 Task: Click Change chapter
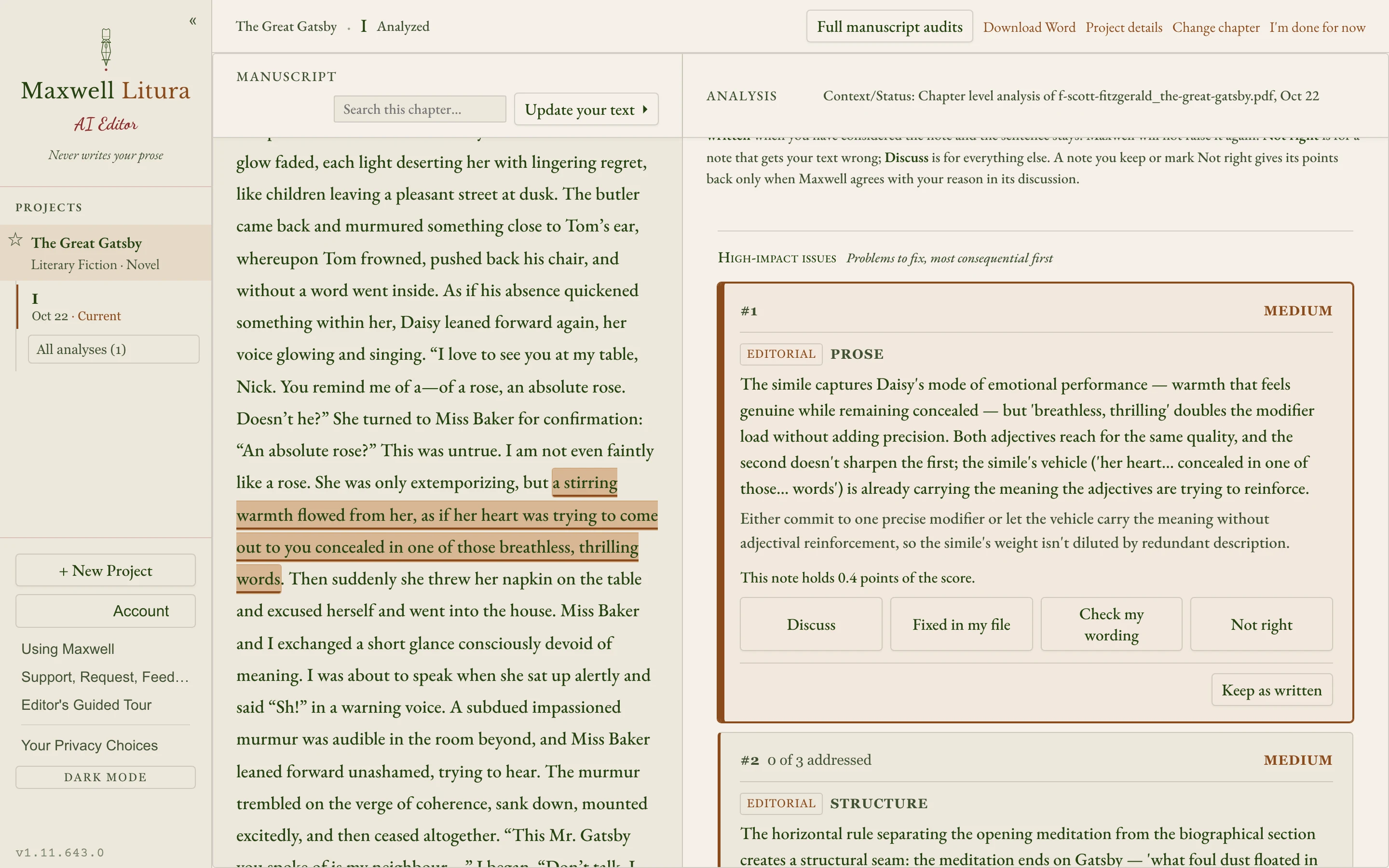click(x=1216, y=27)
